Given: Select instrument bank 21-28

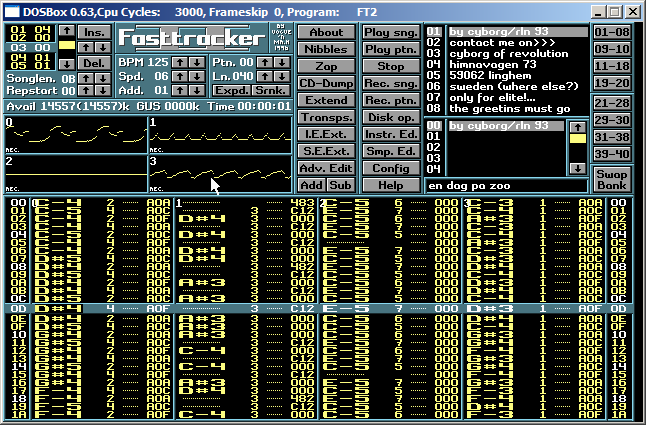Looking at the screenshot, I should [612, 103].
